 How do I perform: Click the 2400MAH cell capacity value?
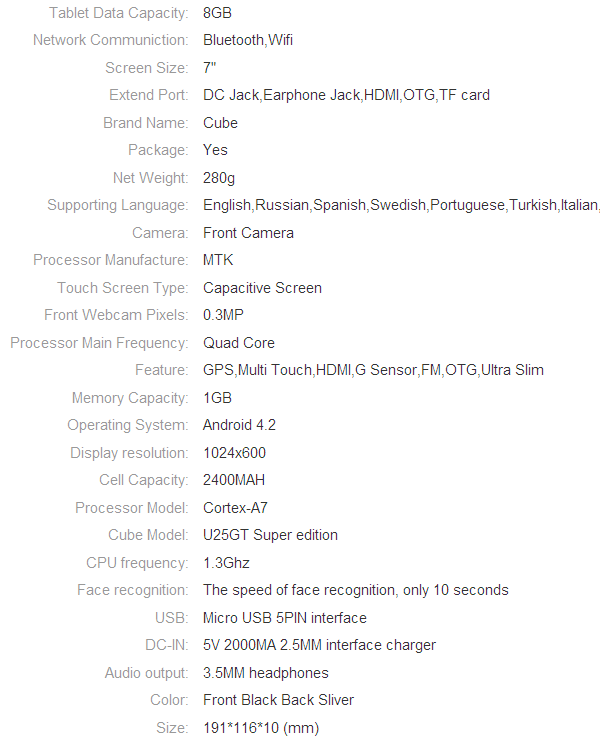pos(234,480)
